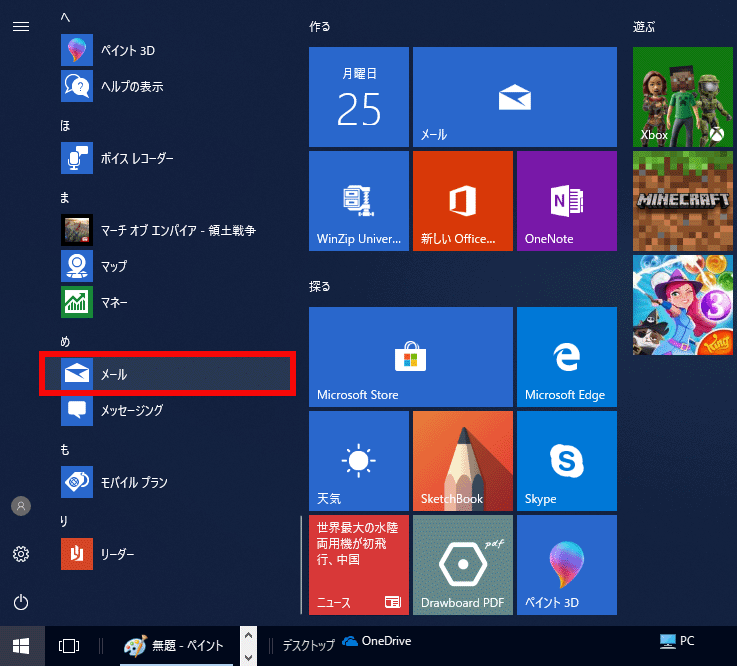
Task: Open 天気 weather tile
Action: [x=359, y=461]
